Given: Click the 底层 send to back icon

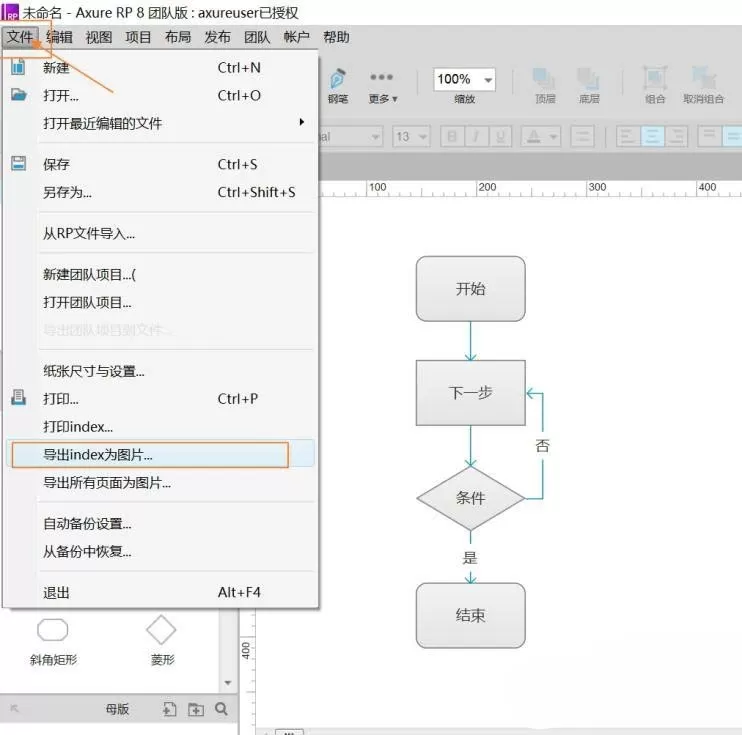Looking at the screenshot, I should point(588,79).
